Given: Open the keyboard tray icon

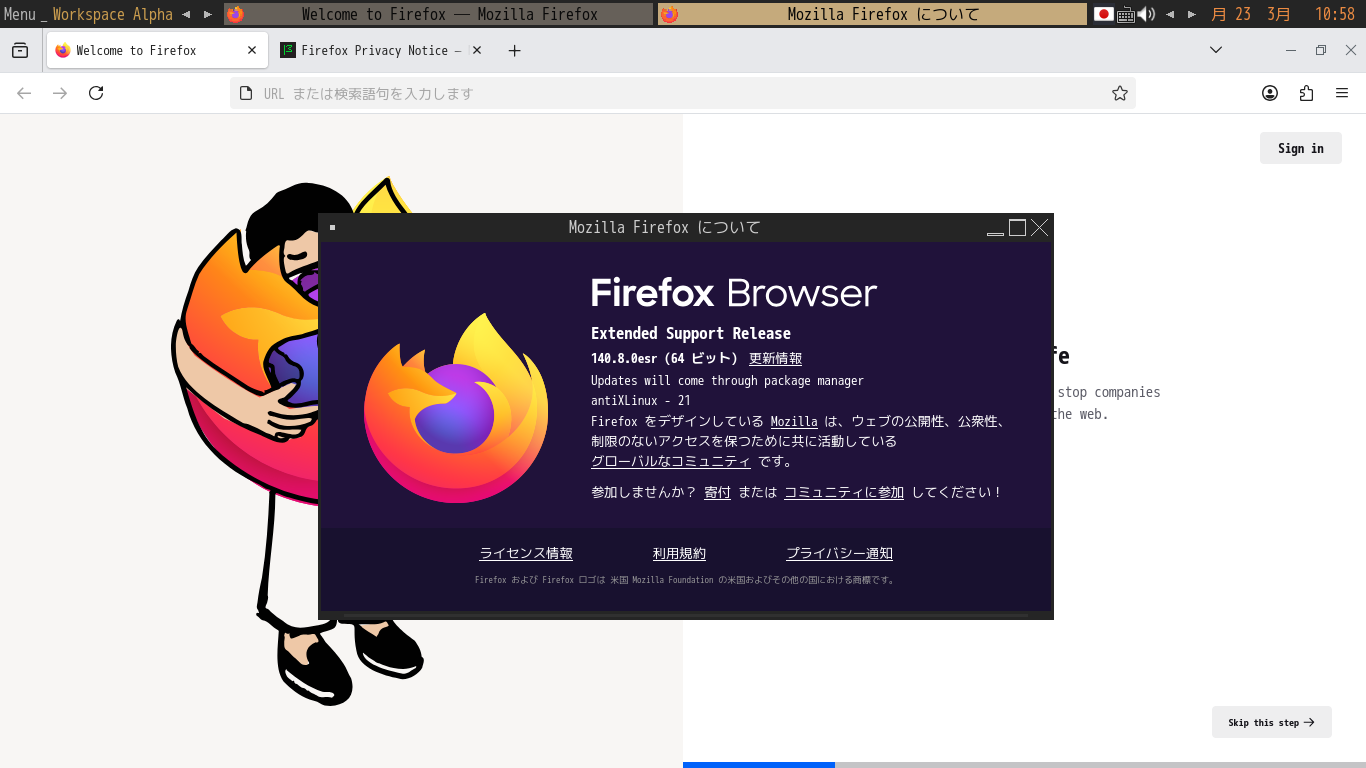Looking at the screenshot, I should [x=1126, y=14].
